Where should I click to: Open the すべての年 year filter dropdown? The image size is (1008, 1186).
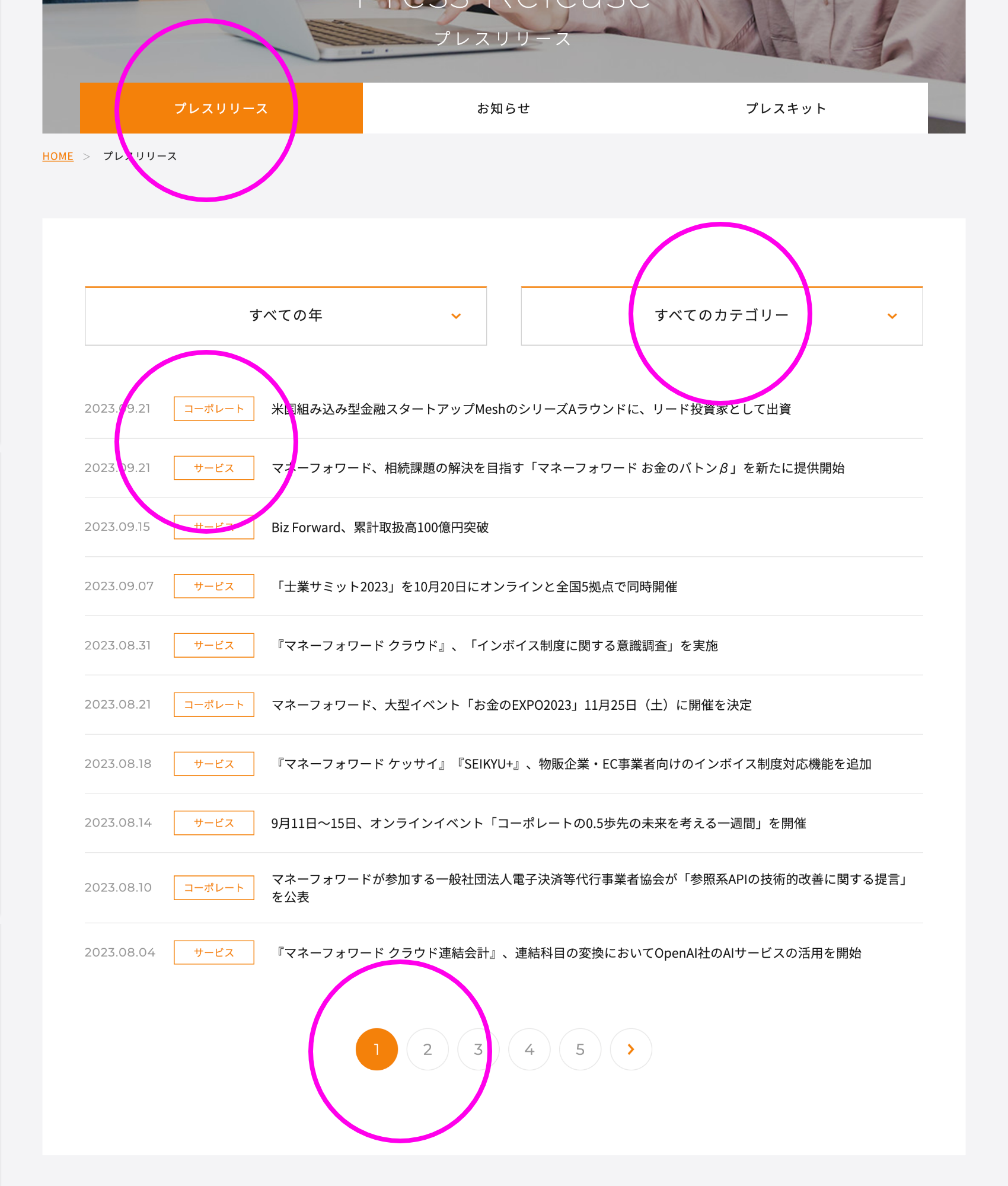tap(286, 315)
